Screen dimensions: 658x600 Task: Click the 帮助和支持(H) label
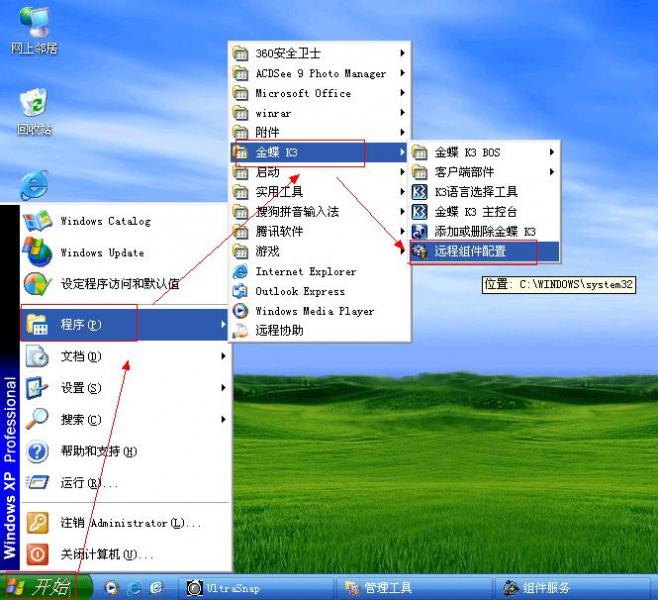(99, 451)
